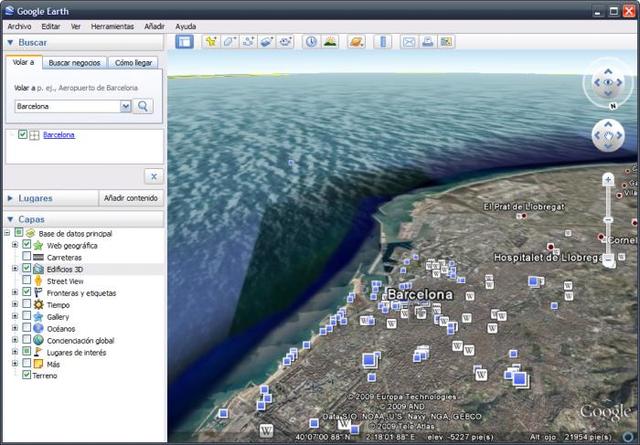
Task: Collapse Base de datos principal tree
Action: click(x=7, y=233)
